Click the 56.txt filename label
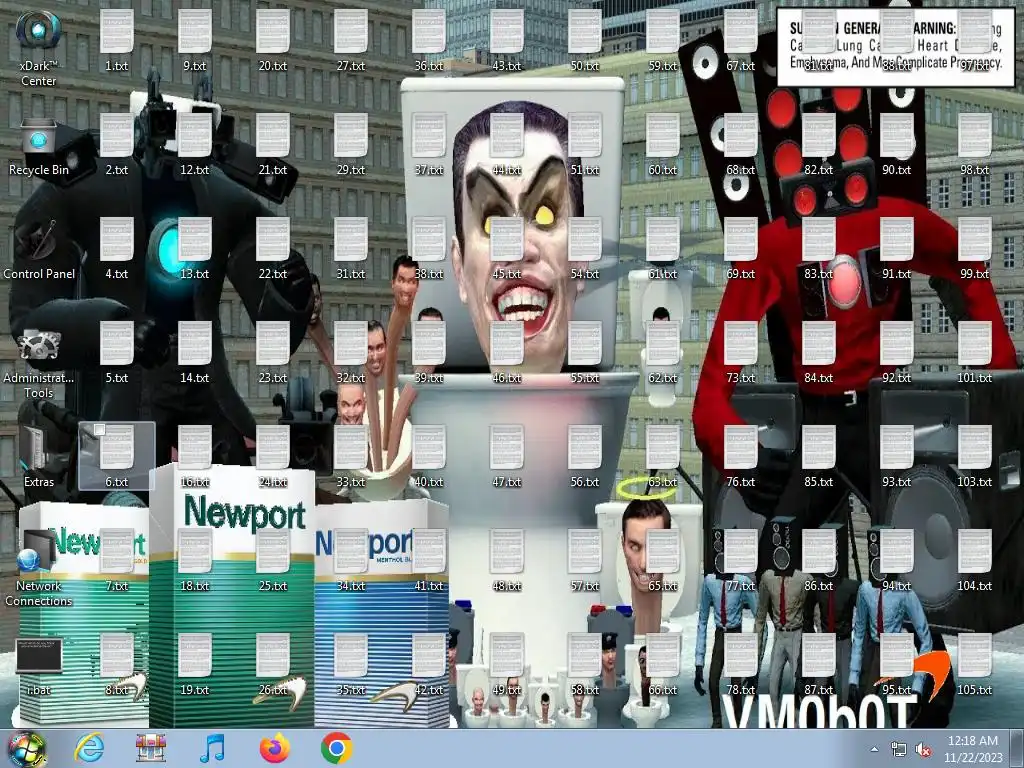The height and width of the screenshot is (768, 1024). 585,482
